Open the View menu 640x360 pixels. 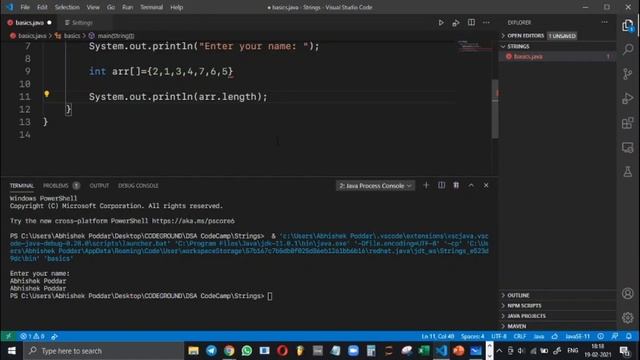click(x=93, y=7)
